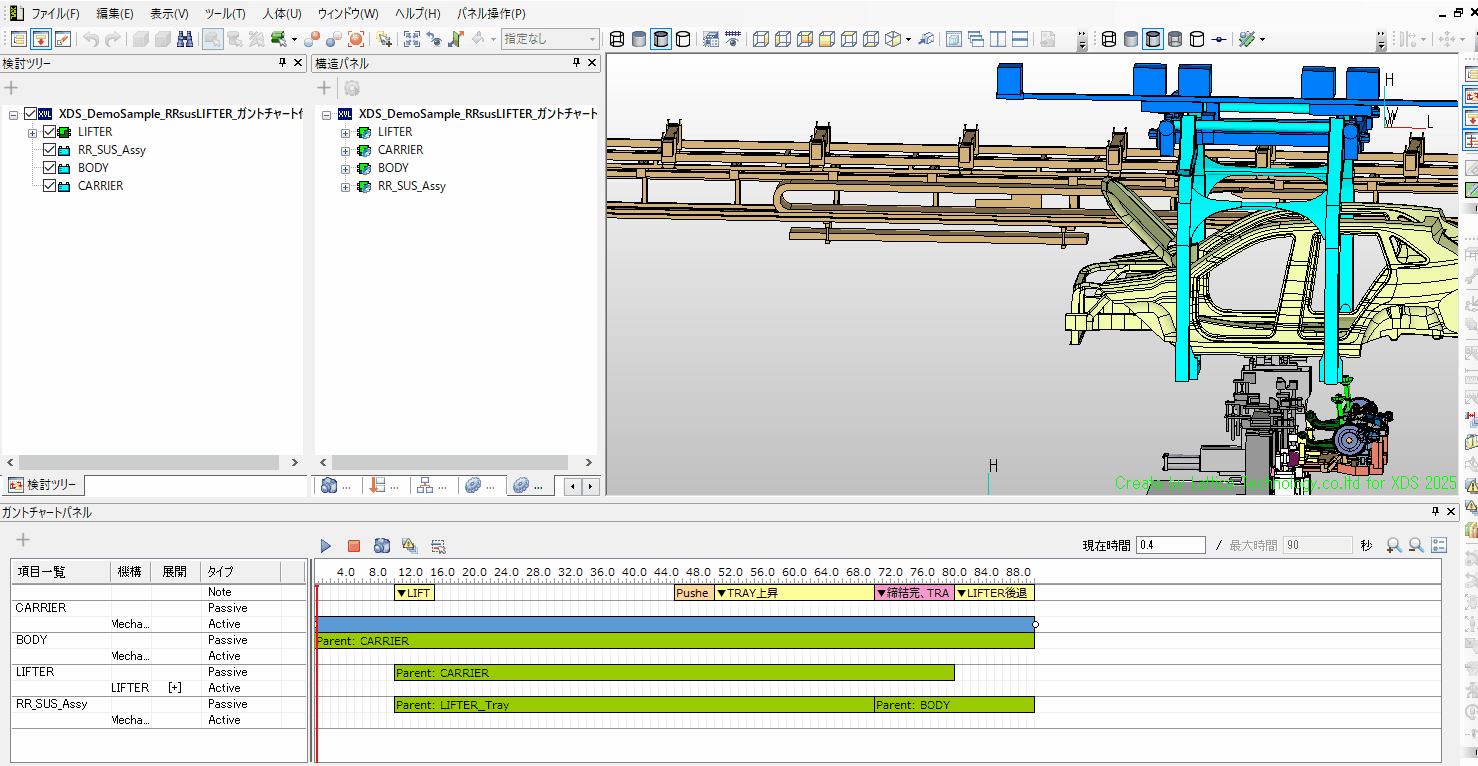This screenshot has height=766, width=1478.
Task: Click the 現在時間 input field
Action: tap(1170, 545)
